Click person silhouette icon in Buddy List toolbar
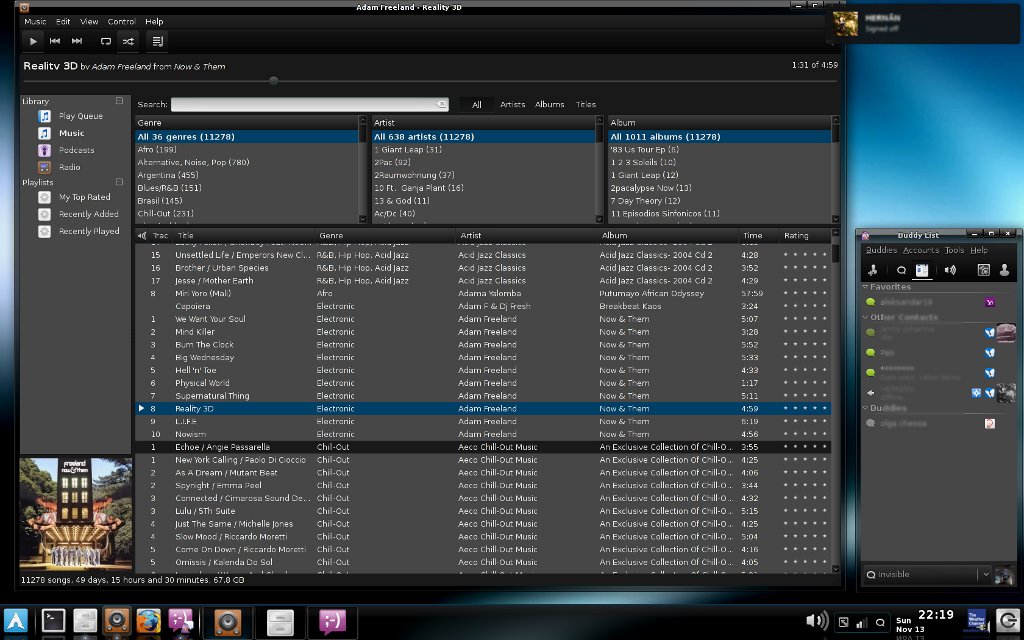 [x=1004, y=270]
